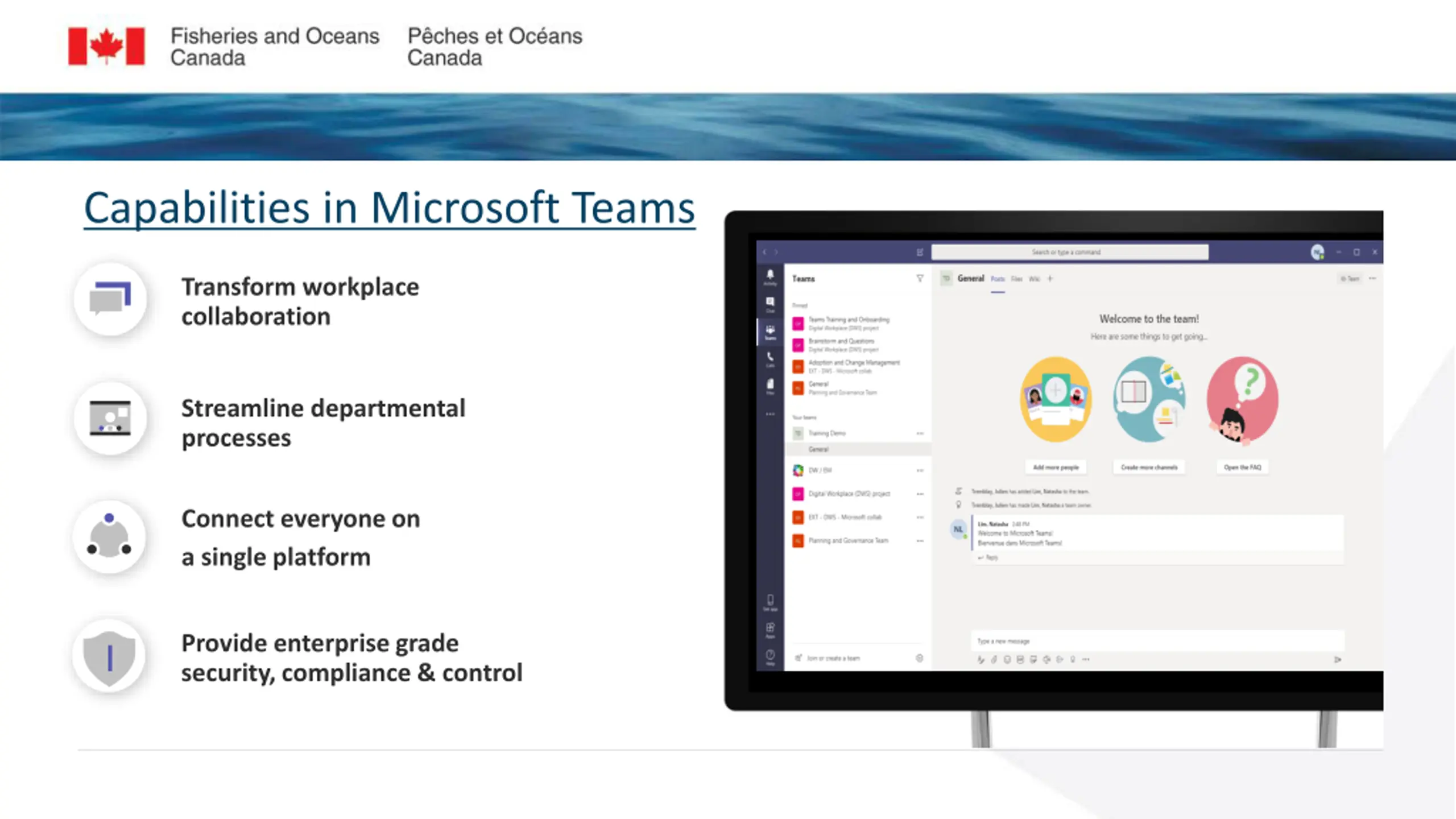Open channel more options ellipsis near Team button

(1373, 278)
